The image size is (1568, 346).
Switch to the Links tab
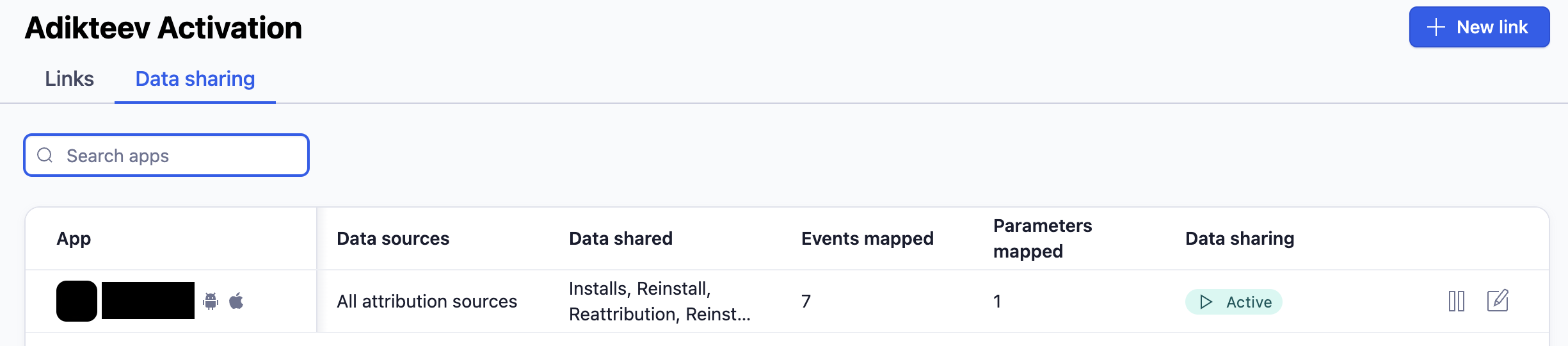point(69,79)
